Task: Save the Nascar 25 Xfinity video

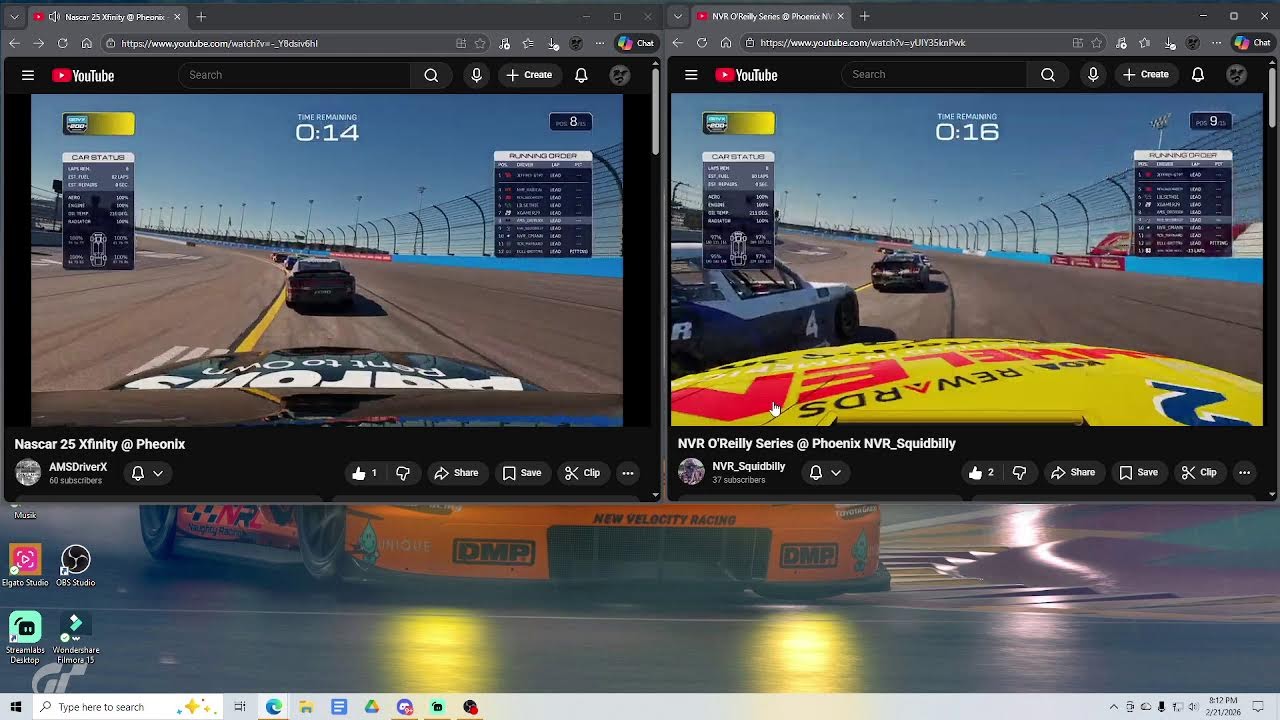Action: coord(522,473)
